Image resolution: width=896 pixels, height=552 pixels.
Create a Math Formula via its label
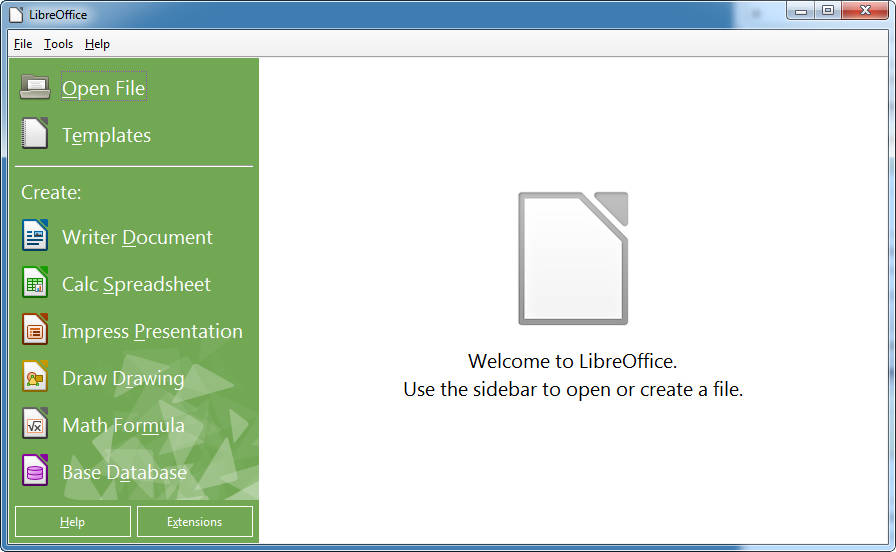pyautogui.click(x=123, y=425)
